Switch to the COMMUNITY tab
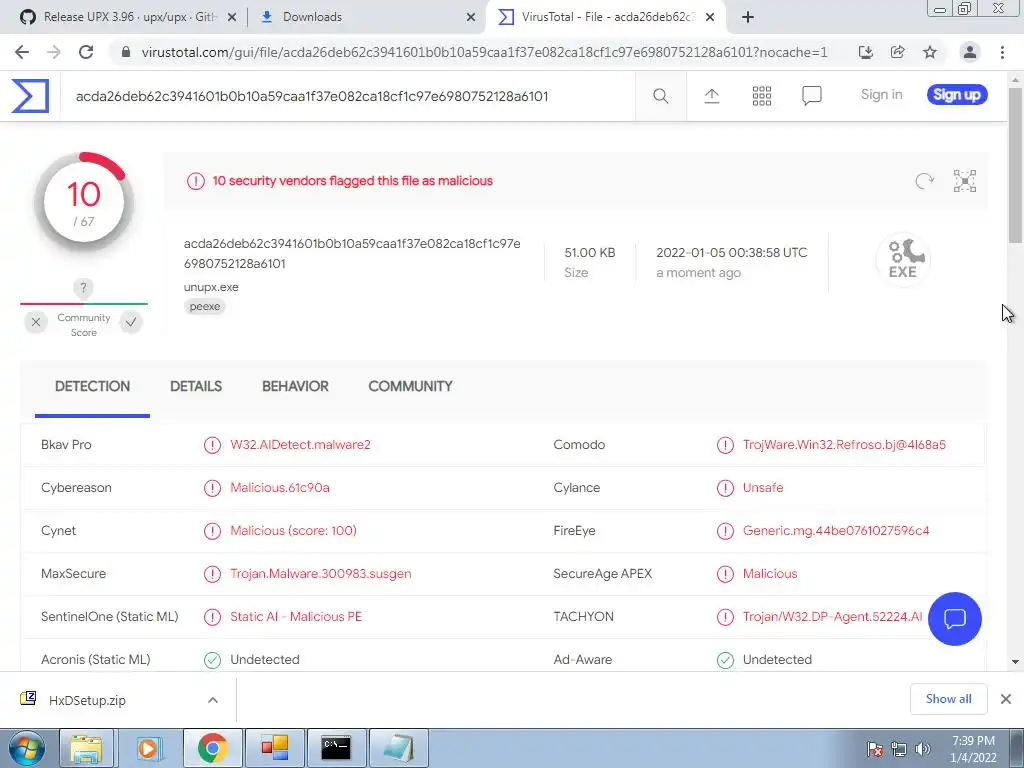1024x768 pixels. 410,387
